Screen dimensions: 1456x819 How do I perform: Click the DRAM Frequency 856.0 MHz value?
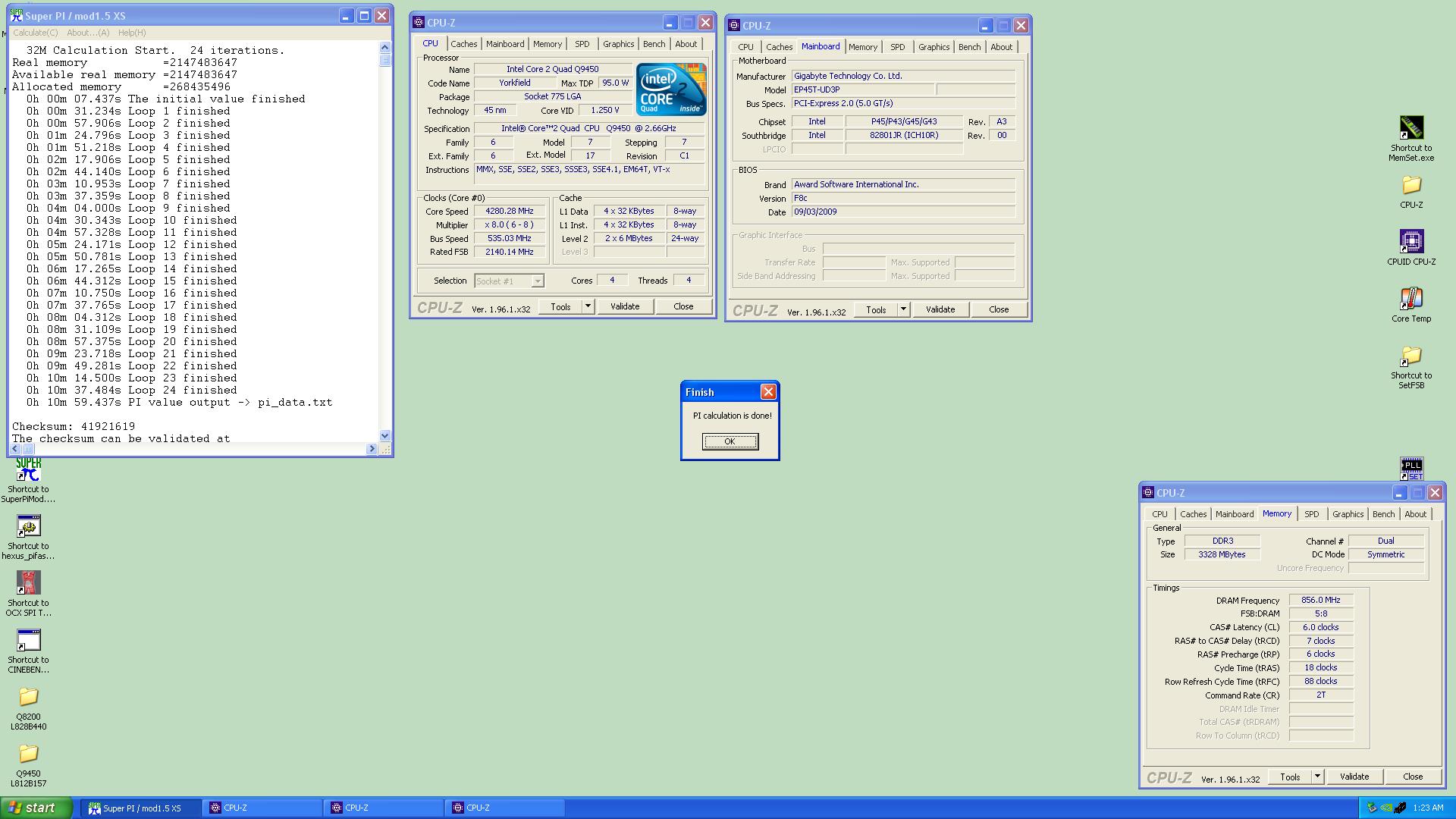point(1320,600)
